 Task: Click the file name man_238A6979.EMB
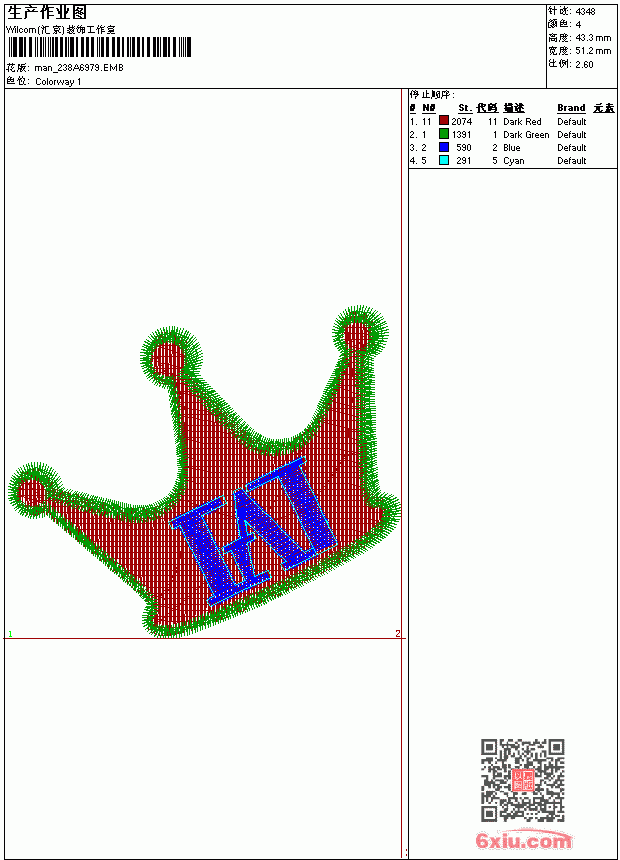tap(79, 68)
